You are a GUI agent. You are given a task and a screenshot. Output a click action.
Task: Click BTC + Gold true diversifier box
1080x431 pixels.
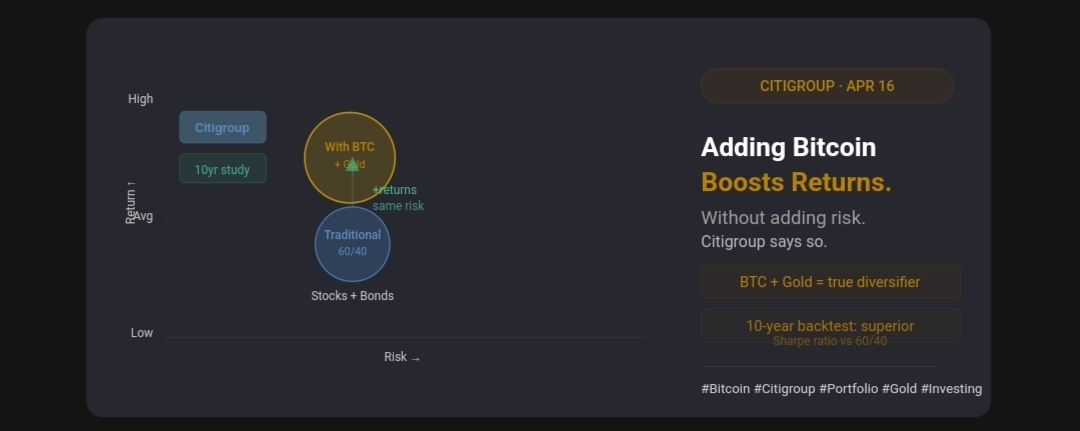(x=830, y=282)
